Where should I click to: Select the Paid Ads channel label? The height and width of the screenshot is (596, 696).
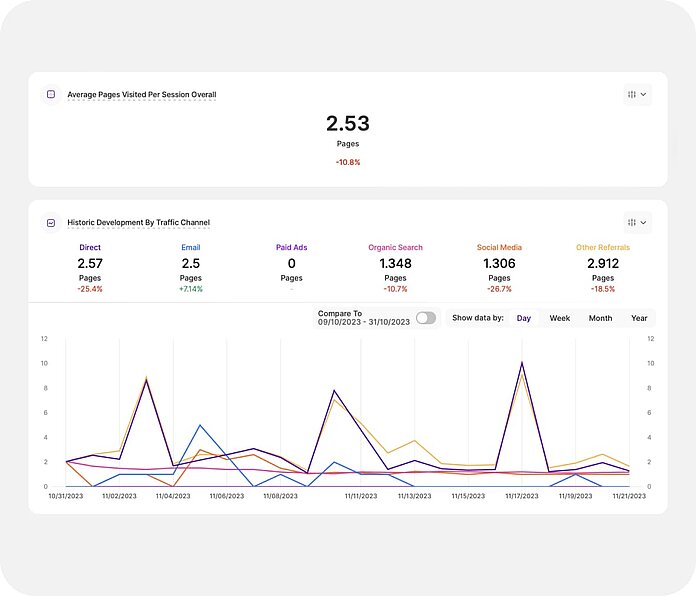(x=292, y=247)
